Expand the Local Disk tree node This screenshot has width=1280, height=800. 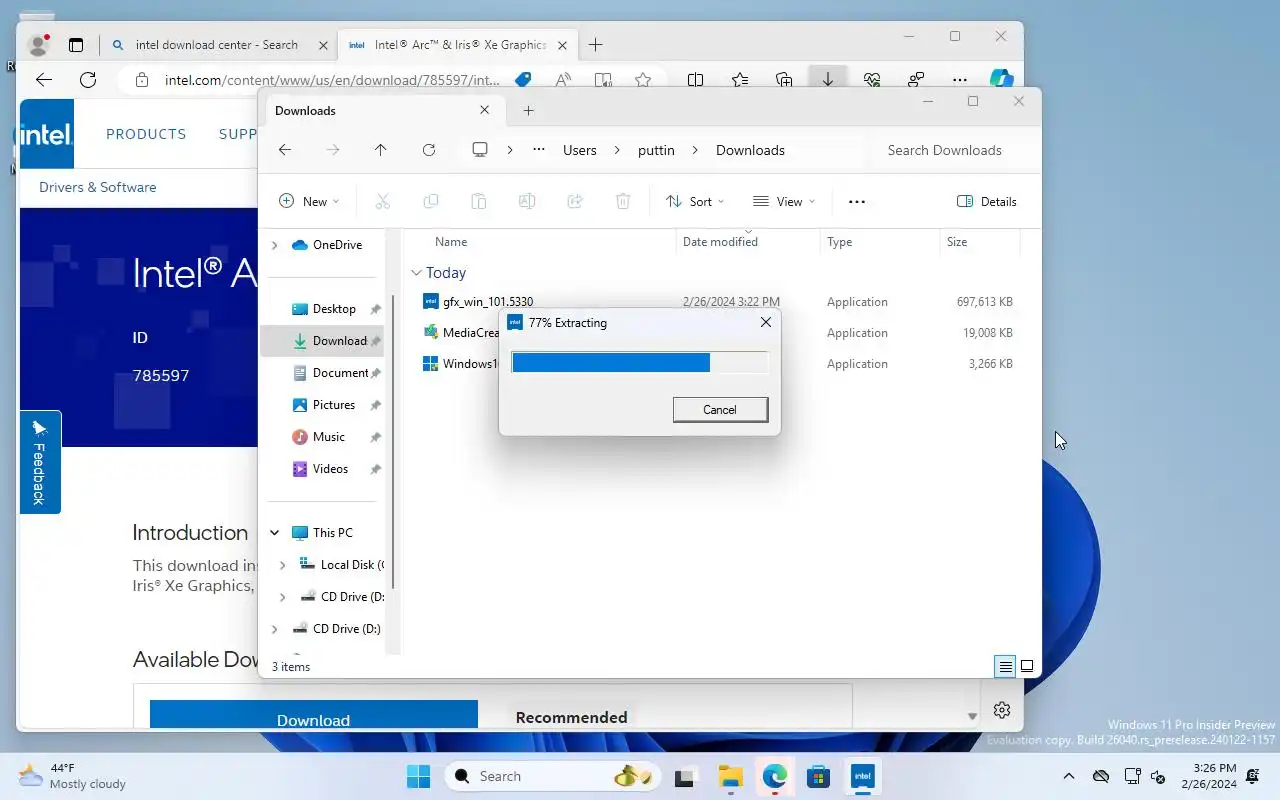click(282, 565)
